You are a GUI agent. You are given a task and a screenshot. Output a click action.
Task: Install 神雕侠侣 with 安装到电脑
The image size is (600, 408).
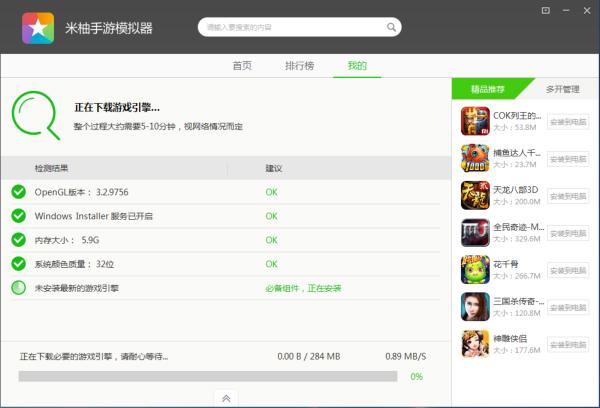tap(568, 344)
